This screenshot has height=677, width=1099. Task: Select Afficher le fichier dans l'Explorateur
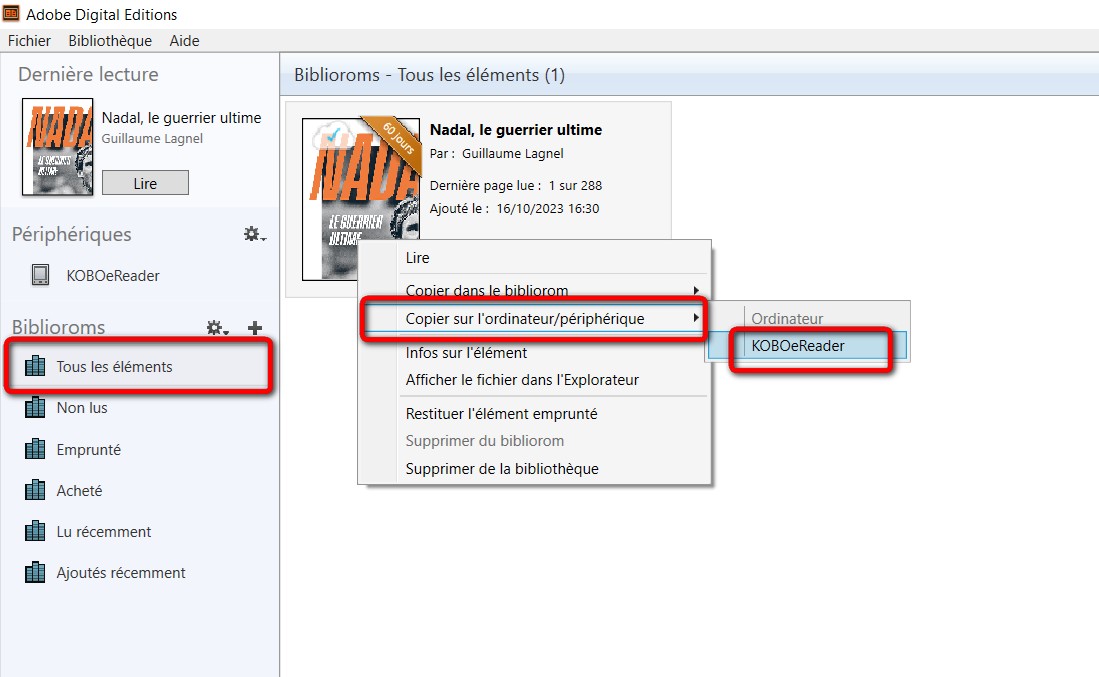[521, 380]
